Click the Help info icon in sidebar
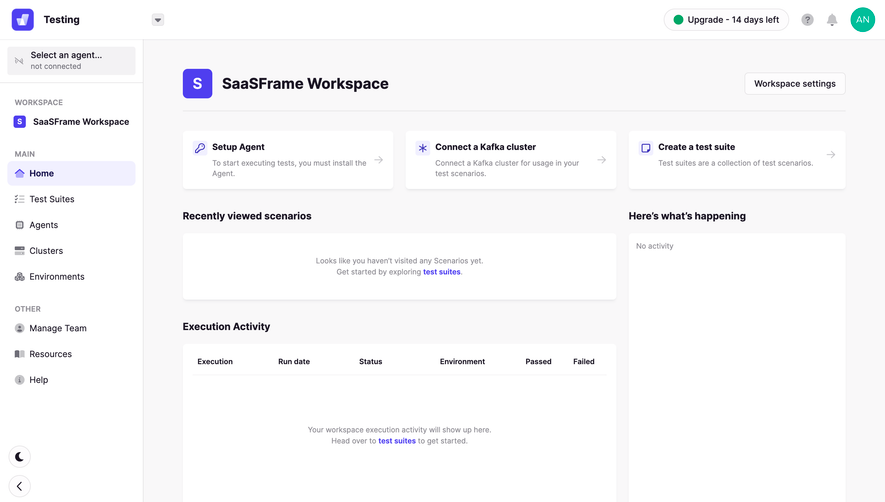The height and width of the screenshot is (502, 885). coord(20,380)
